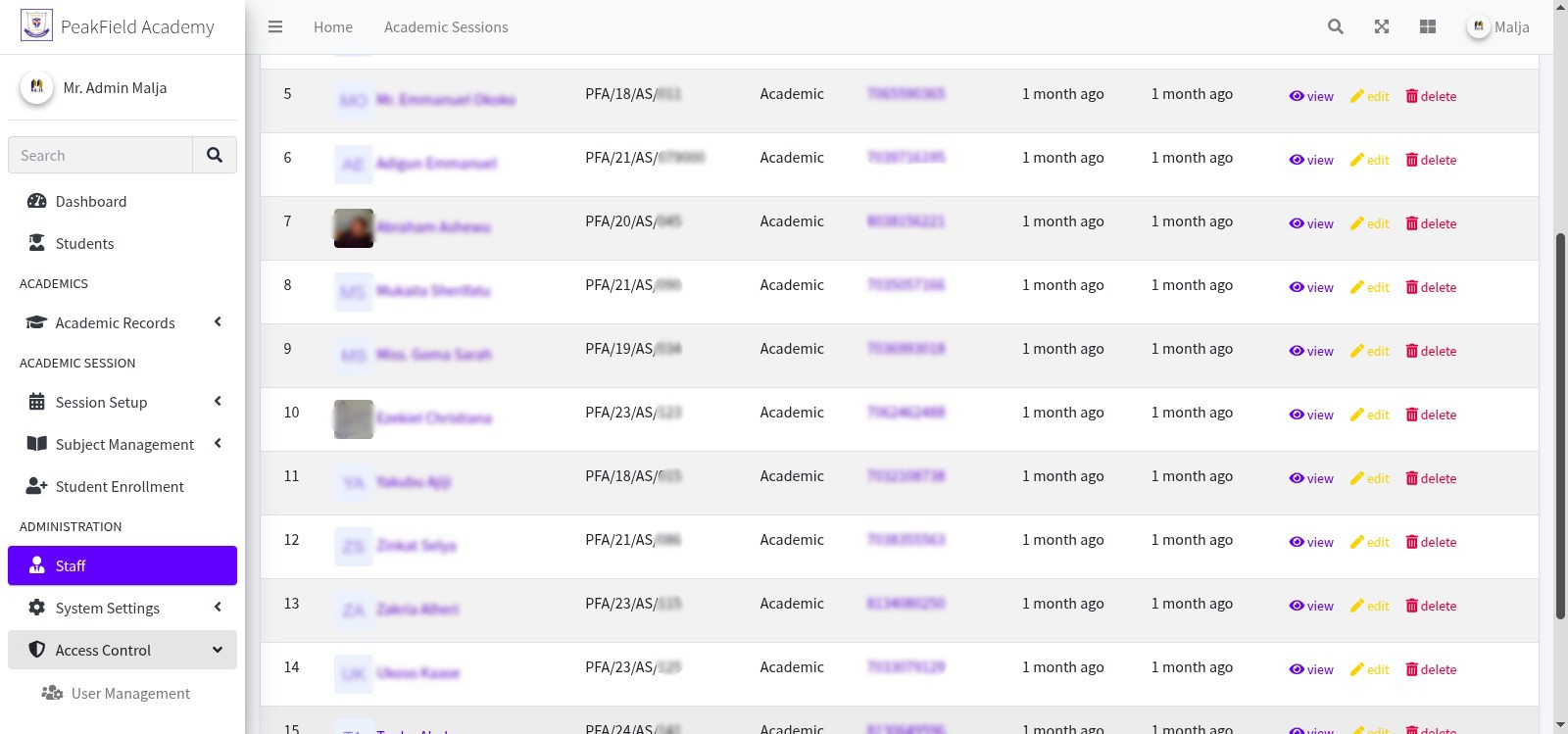1568x734 pixels.
Task: Go to Student Enrollment page
Action: (119, 486)
